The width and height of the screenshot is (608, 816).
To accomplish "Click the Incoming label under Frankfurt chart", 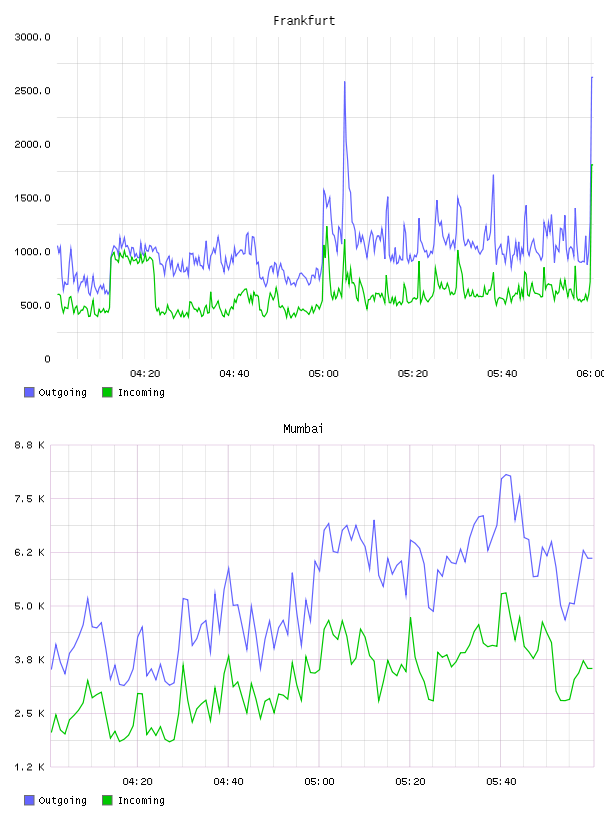I will tap(141, 393).
